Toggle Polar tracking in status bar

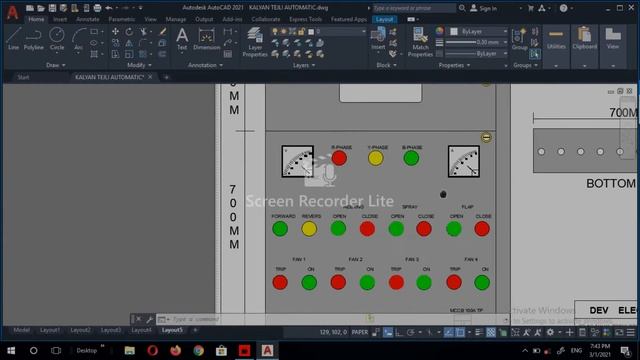pyautogui.click(x=410, y=333)
